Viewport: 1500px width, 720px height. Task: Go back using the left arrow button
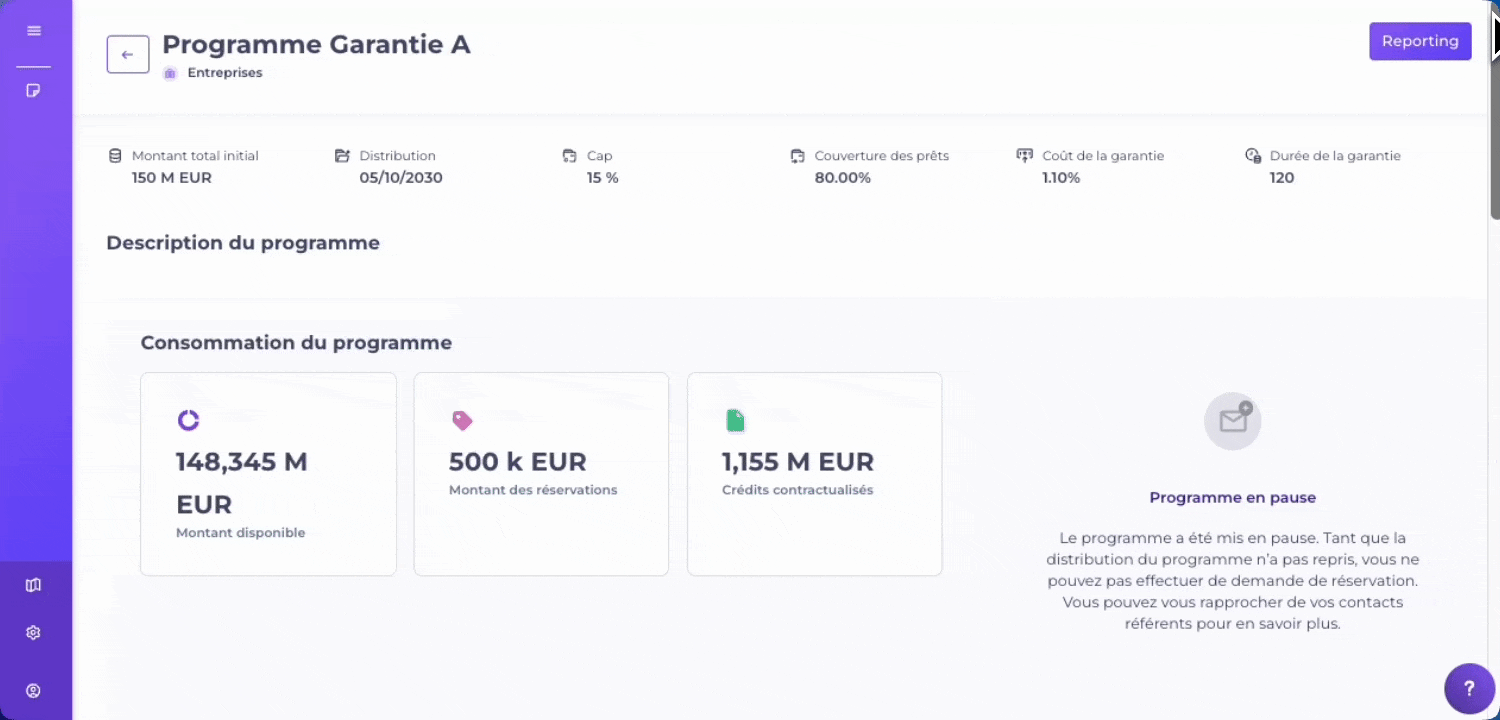(128, 54)
